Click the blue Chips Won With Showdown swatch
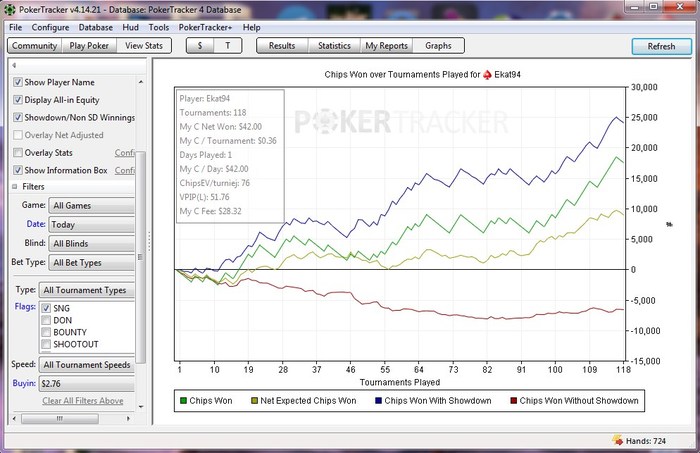 pos(379,401)
